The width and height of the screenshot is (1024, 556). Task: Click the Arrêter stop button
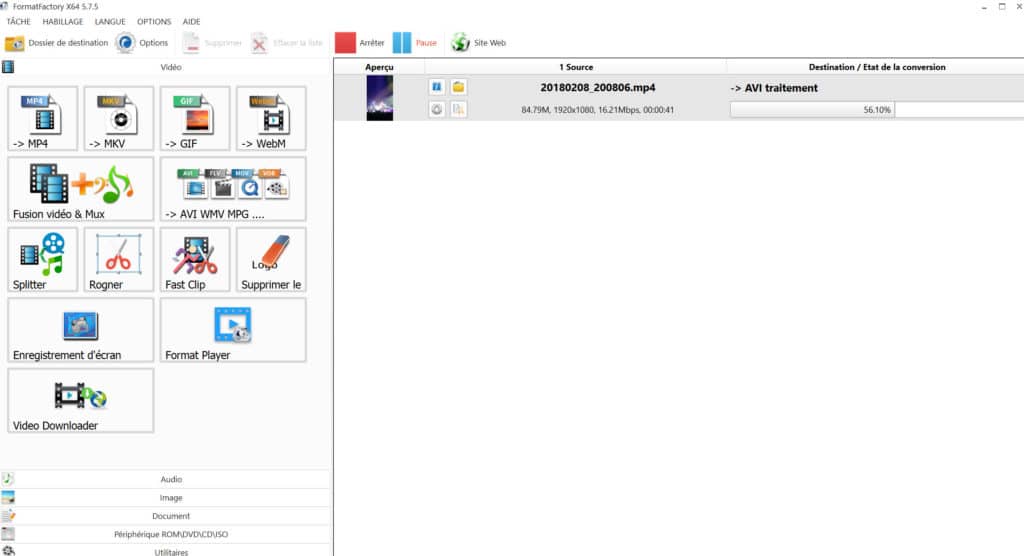[x=360, y=43]
